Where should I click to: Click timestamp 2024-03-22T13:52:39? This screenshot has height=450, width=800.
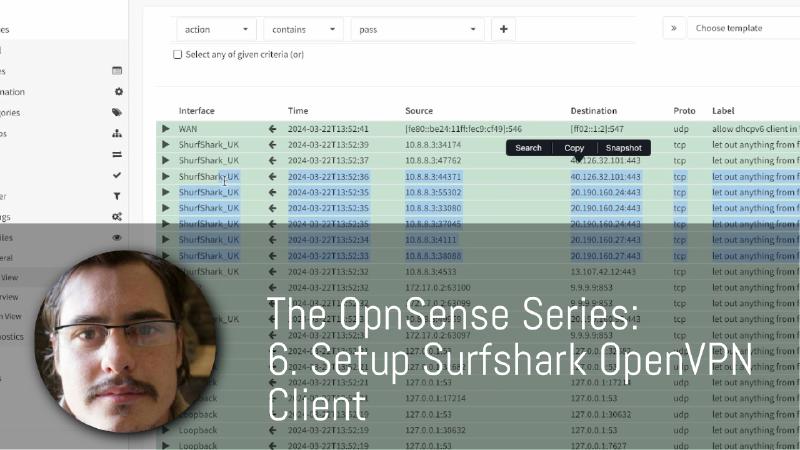[x=328, y=145]
